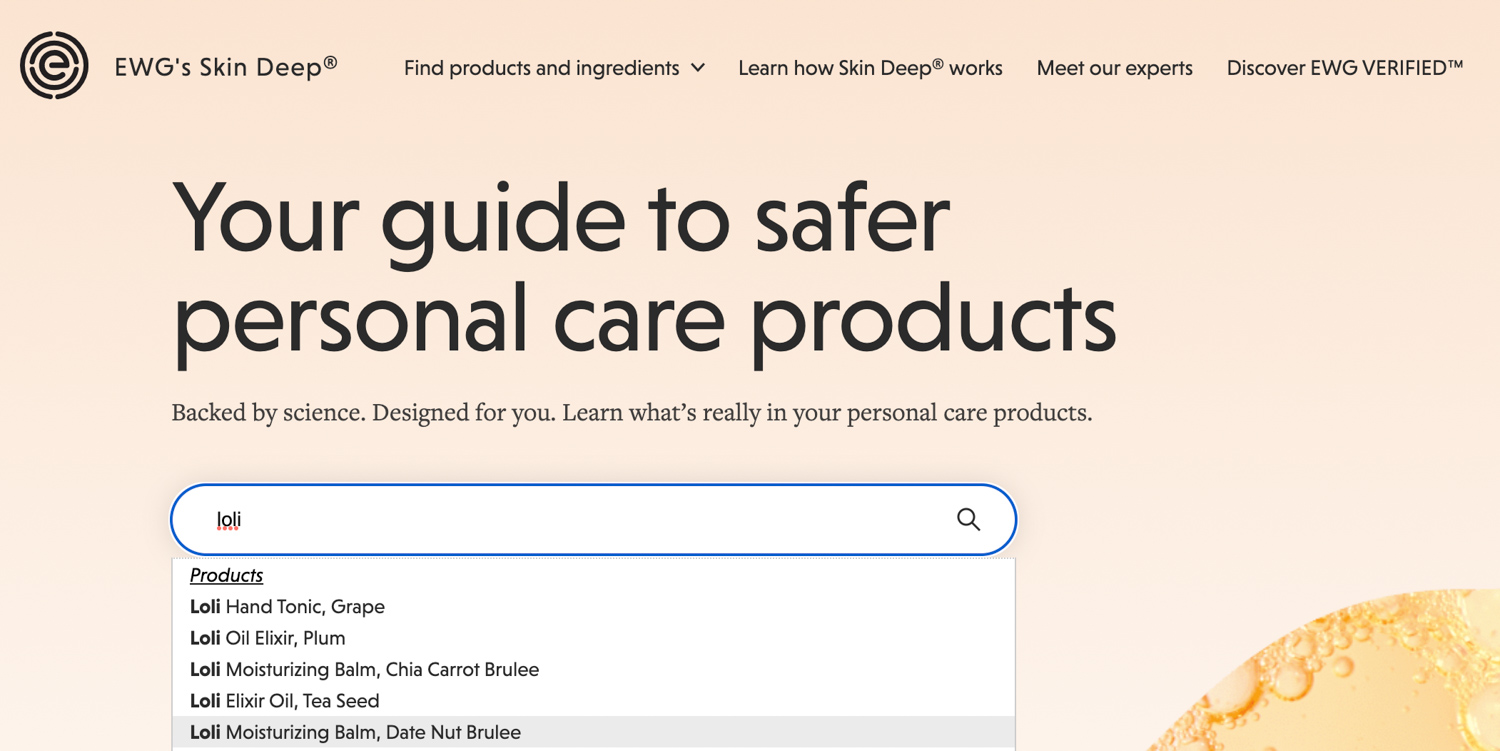1500x751 pixels.
Task: Click the magnifying glass search icon
Action: click(968, 519)
